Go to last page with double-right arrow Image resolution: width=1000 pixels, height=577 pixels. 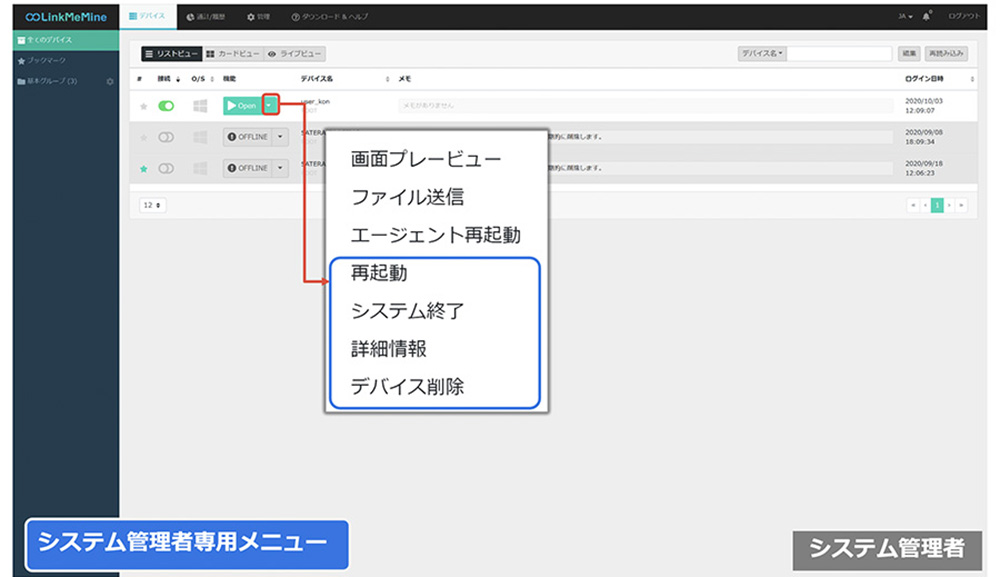point(962,205)
